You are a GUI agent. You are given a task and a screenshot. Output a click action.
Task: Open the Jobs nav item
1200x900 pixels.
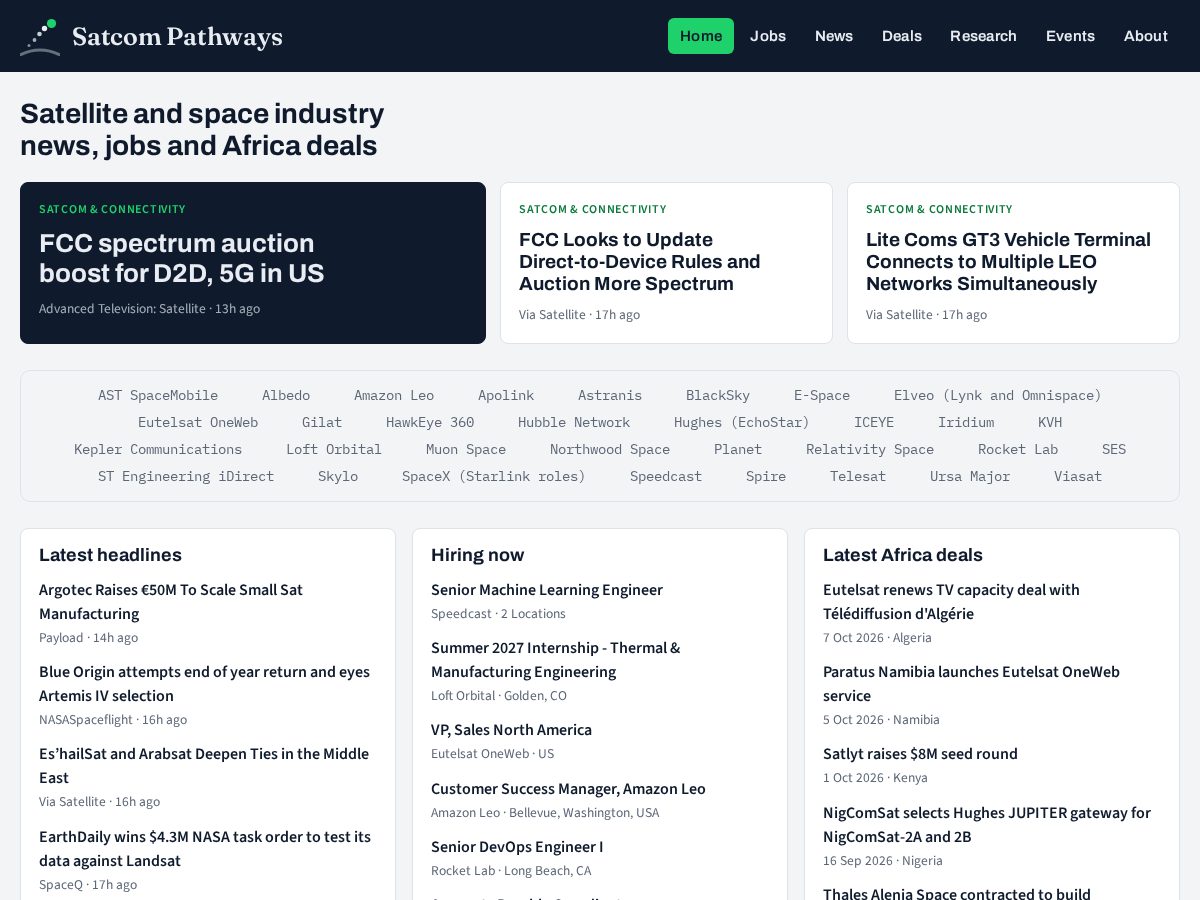point(768,36)
